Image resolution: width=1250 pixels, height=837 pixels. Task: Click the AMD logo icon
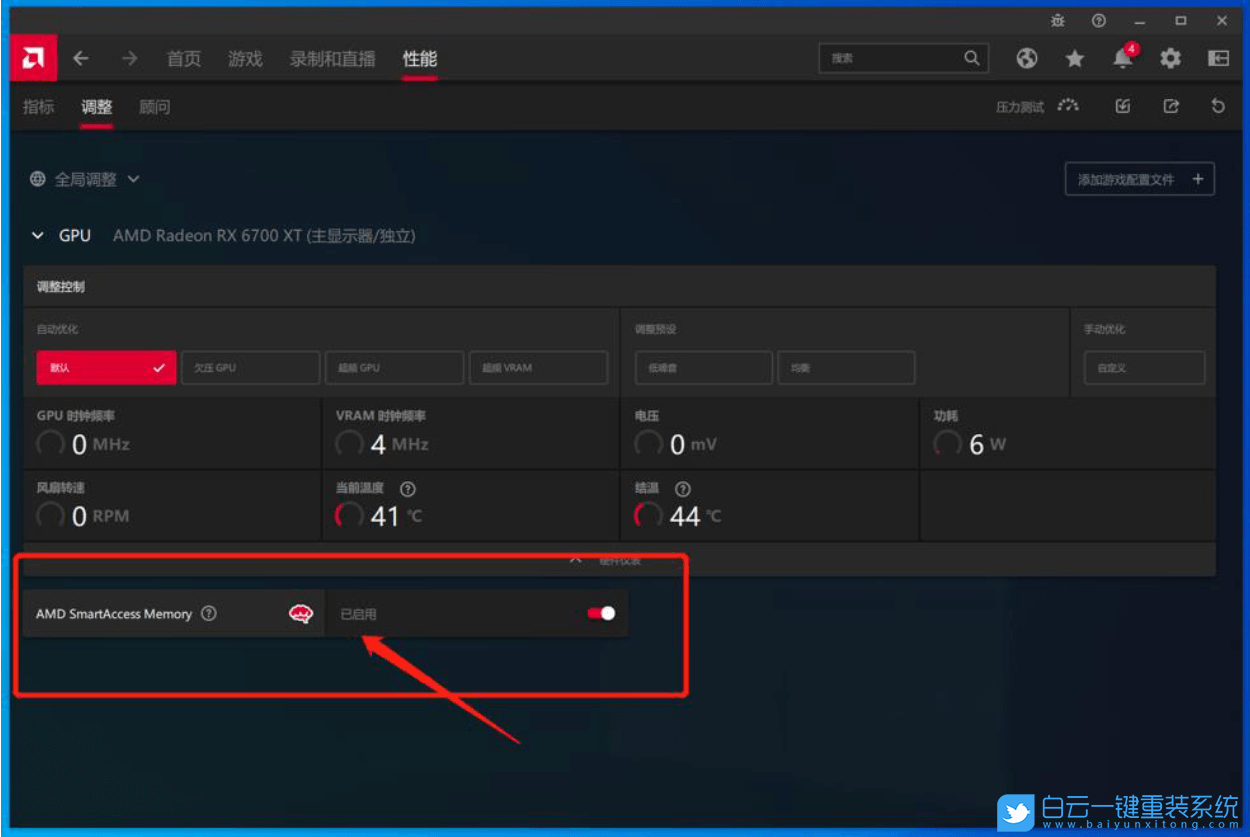click(x=33, y=59)
